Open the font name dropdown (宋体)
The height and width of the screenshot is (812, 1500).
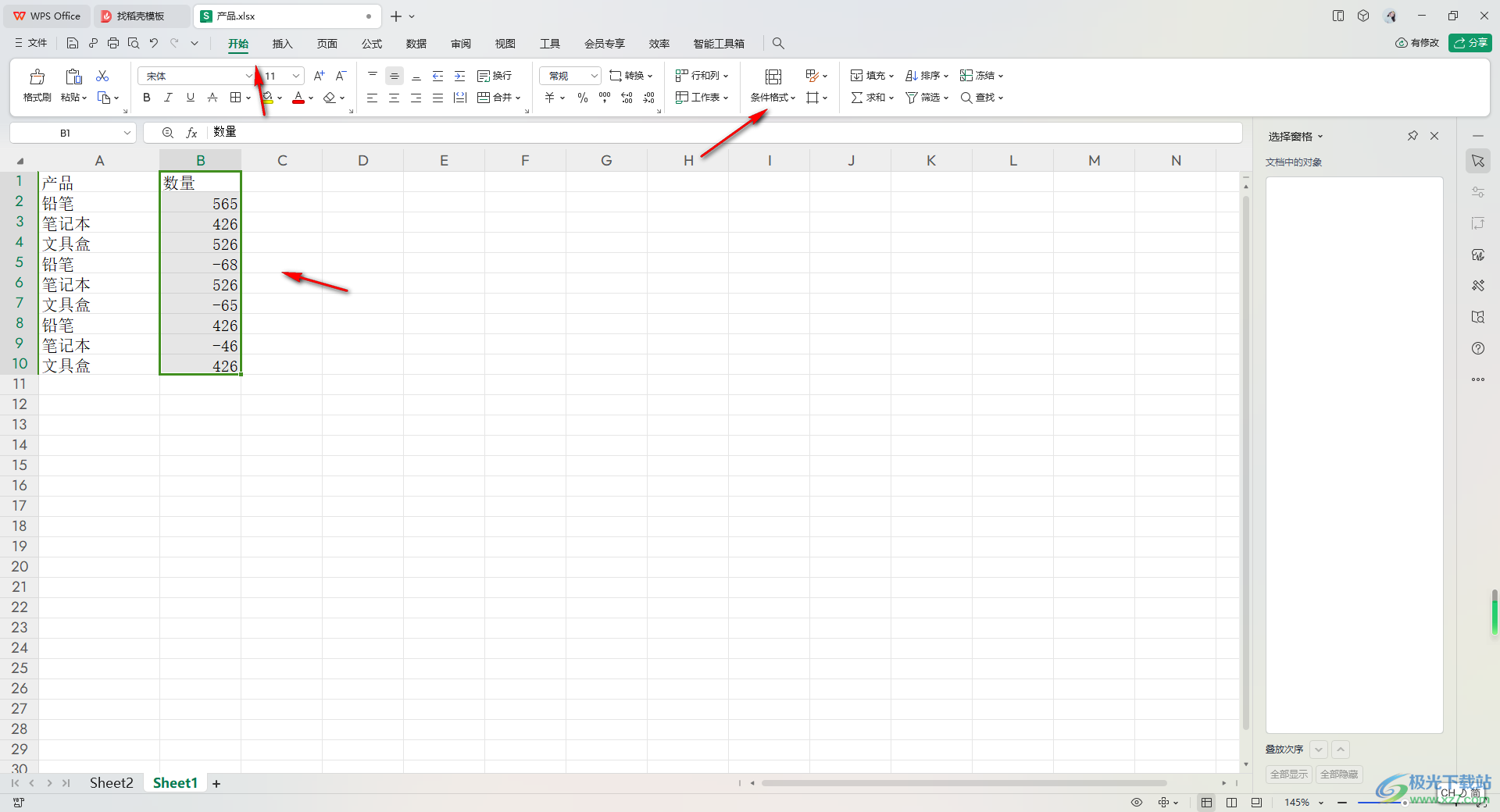coord(249,76)
